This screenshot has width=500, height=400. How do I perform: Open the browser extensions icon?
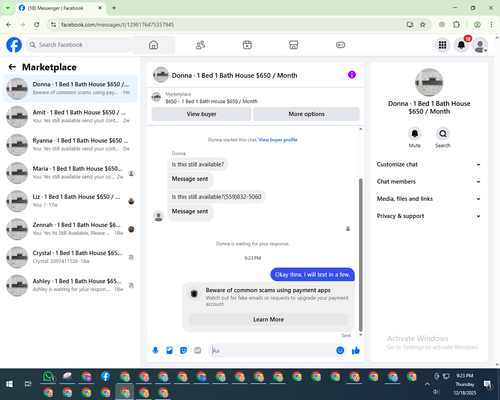pyautogui.click(x=456, y=24)
